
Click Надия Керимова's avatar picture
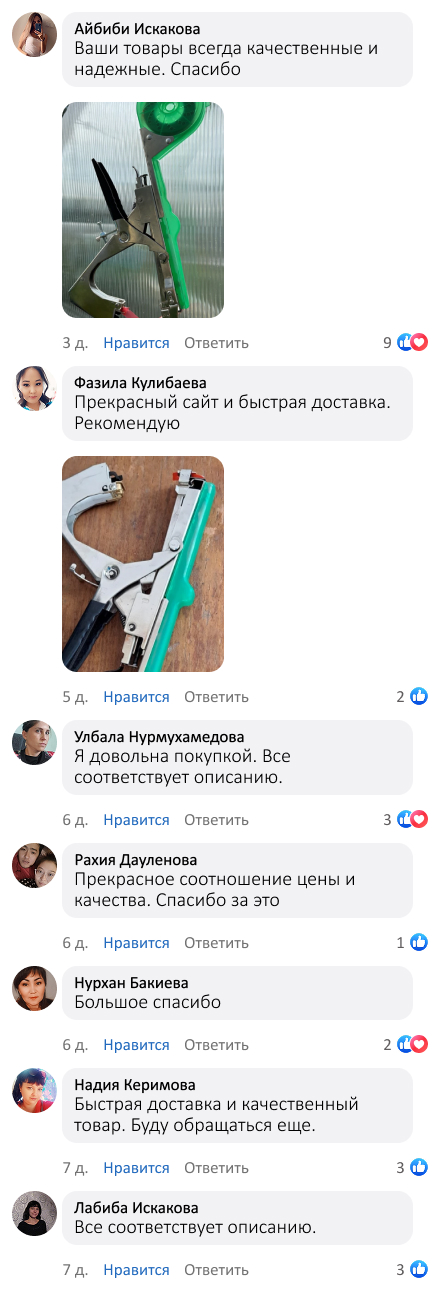(x=34, y=1090)
